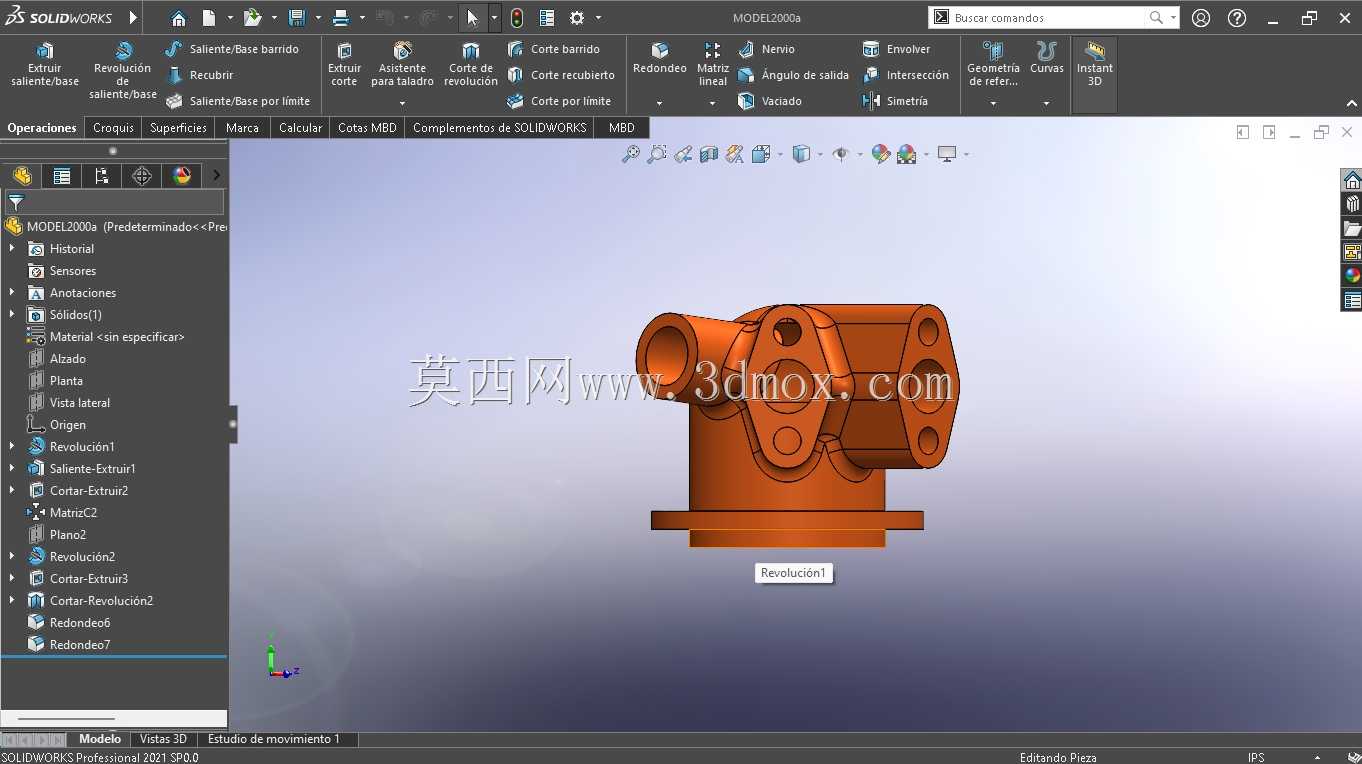Image resolution: width=1362 pixels, height=764 pixels.
Task: Open the Help question mark icon
Action: click(x=1237, y=18)
